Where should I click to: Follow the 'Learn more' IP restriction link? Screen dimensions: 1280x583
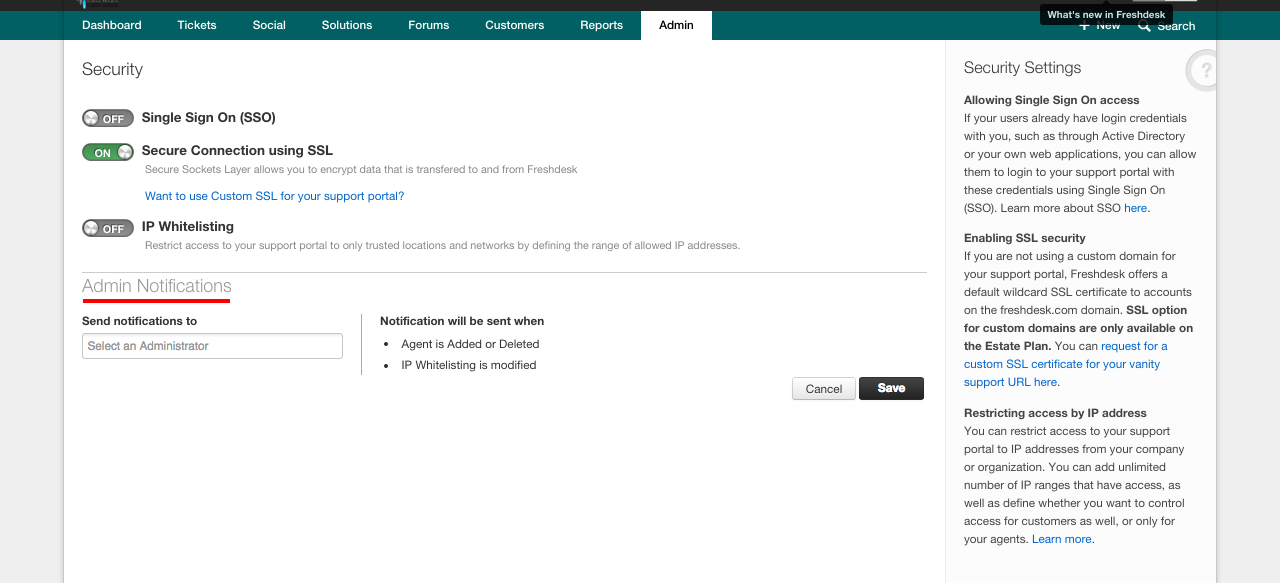1062,539
